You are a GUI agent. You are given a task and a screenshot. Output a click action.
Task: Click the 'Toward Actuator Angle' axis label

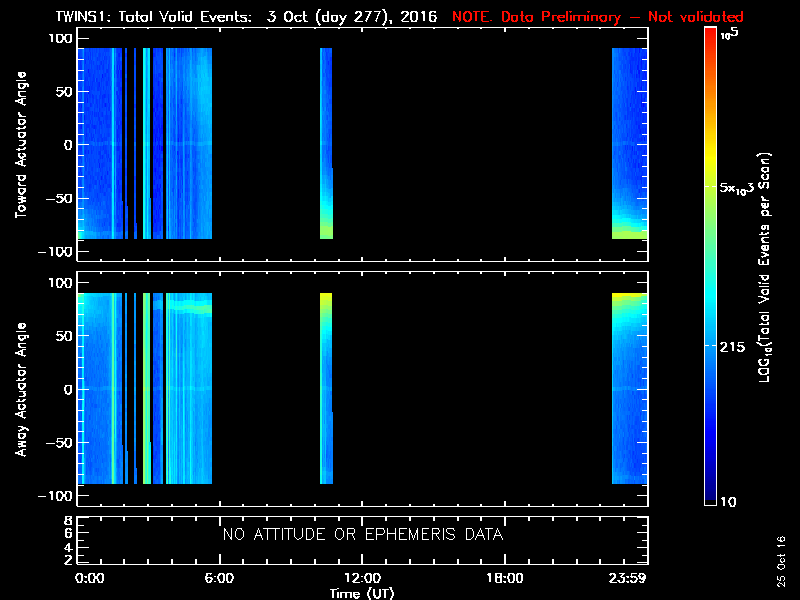click(21, 144)
